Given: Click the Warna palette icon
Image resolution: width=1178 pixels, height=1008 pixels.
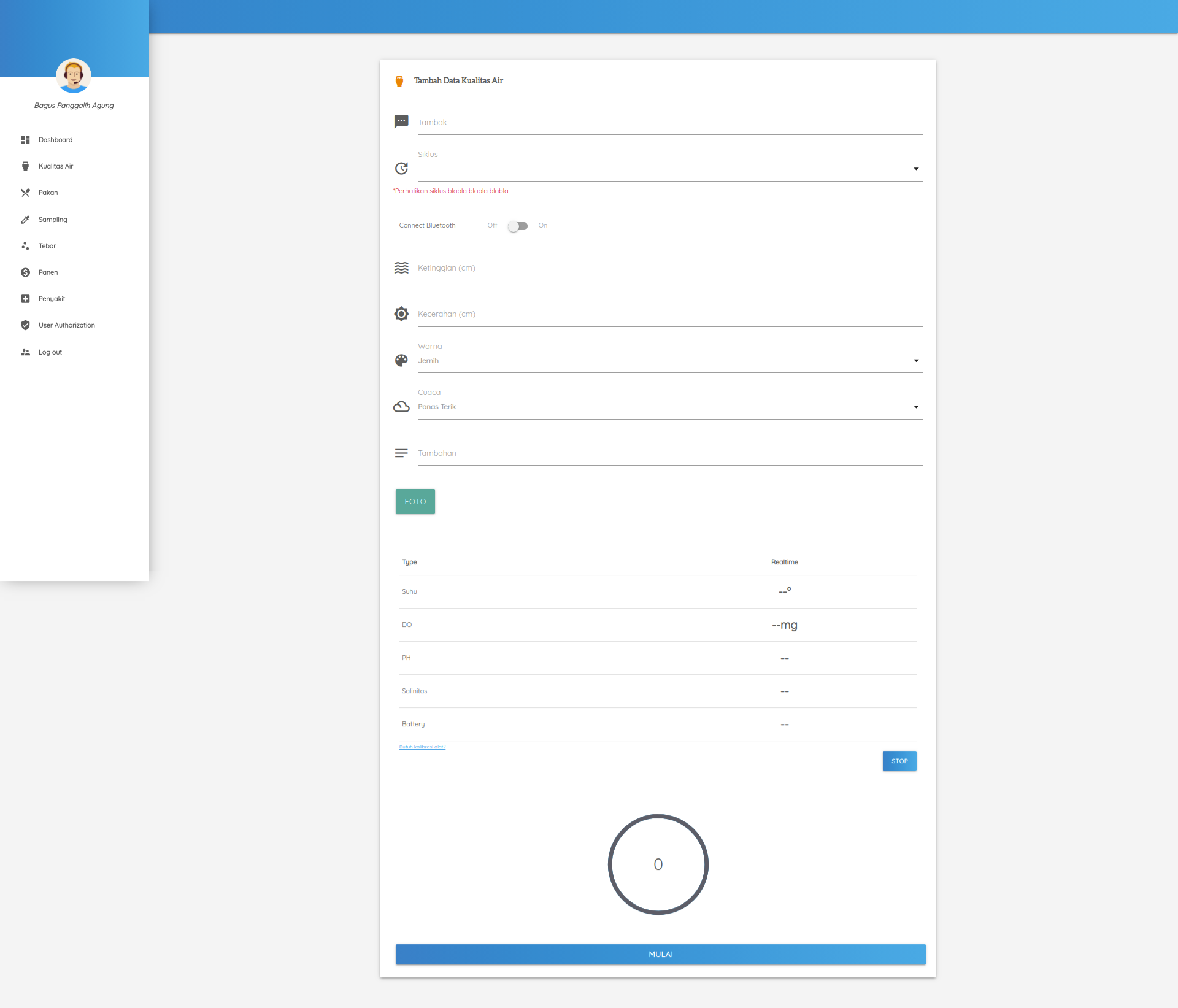Looking at the screenshot, I should 401,360.
